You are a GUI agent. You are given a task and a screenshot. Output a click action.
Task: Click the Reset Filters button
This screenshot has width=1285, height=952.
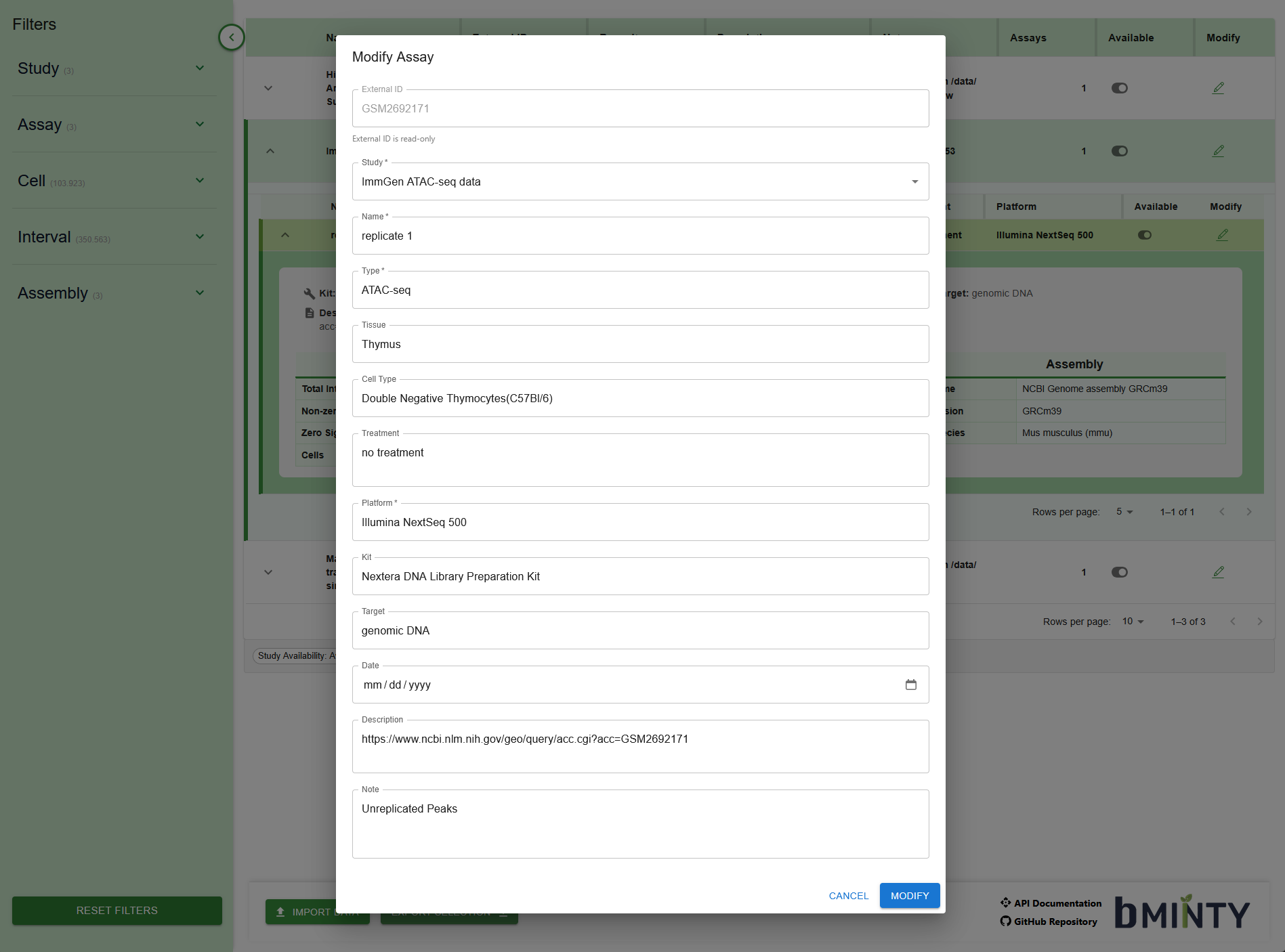117,911
